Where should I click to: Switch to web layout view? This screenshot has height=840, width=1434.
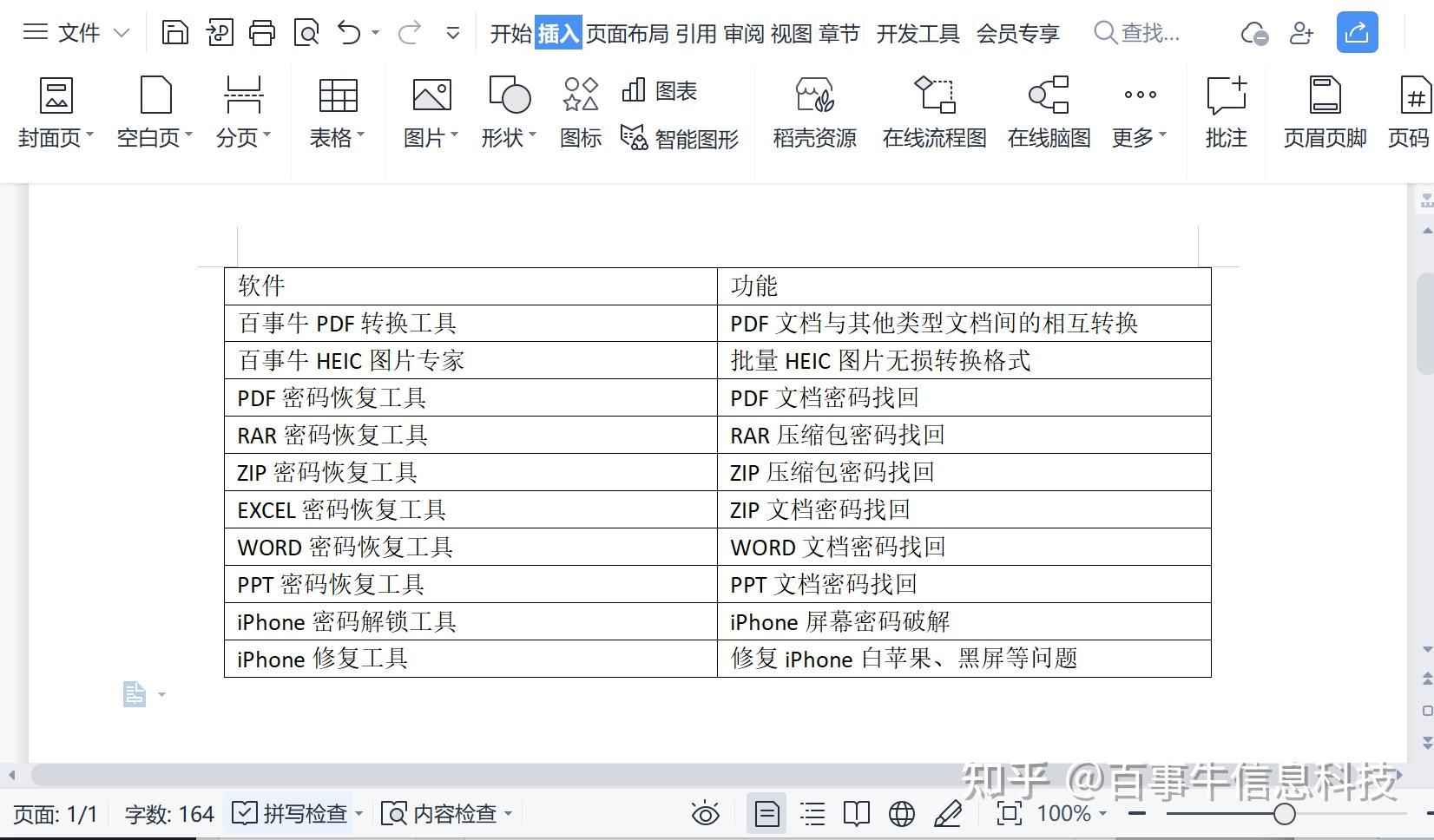pos(902,813)
